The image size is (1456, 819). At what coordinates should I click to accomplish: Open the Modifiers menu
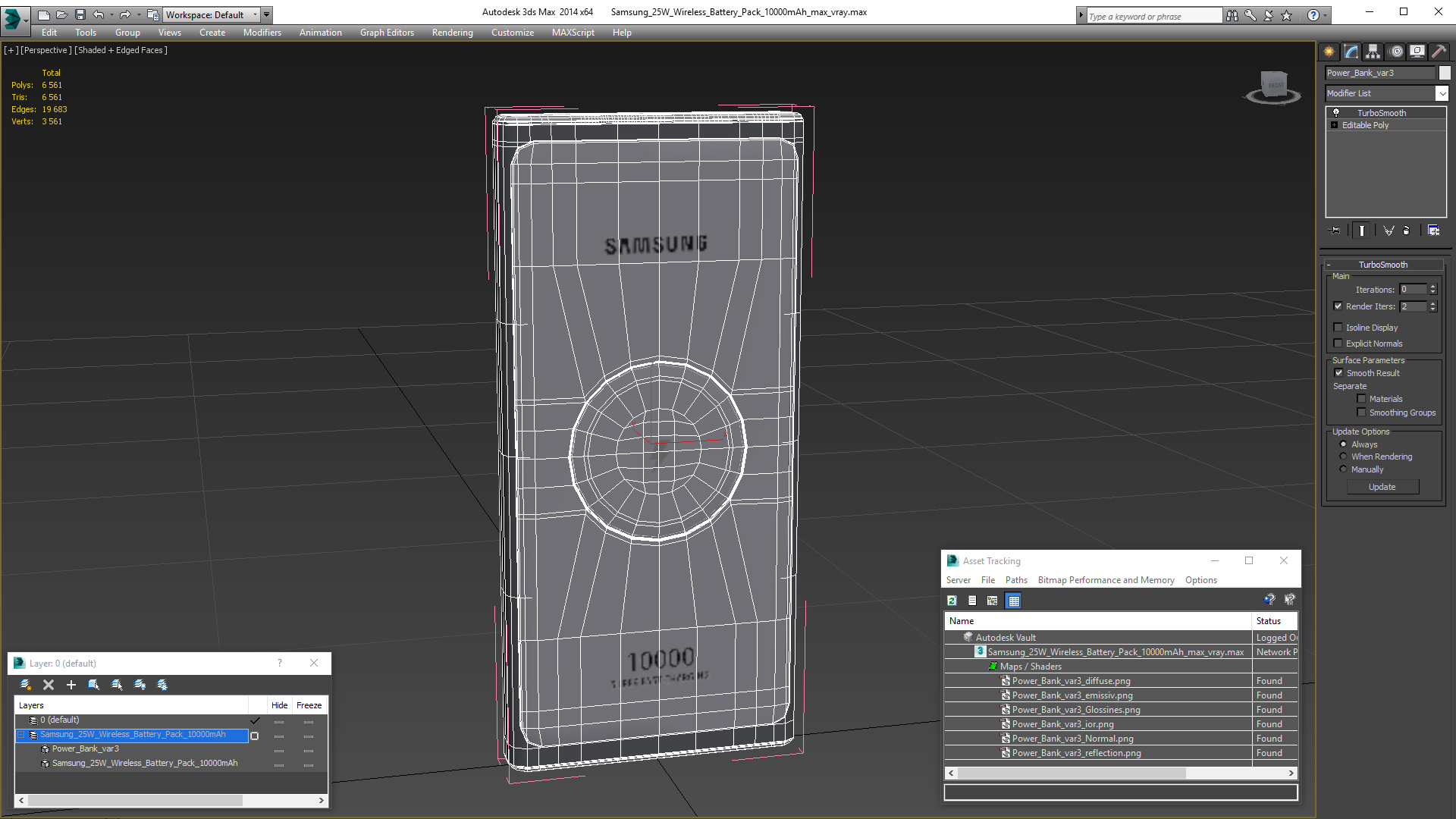(262, 33)
